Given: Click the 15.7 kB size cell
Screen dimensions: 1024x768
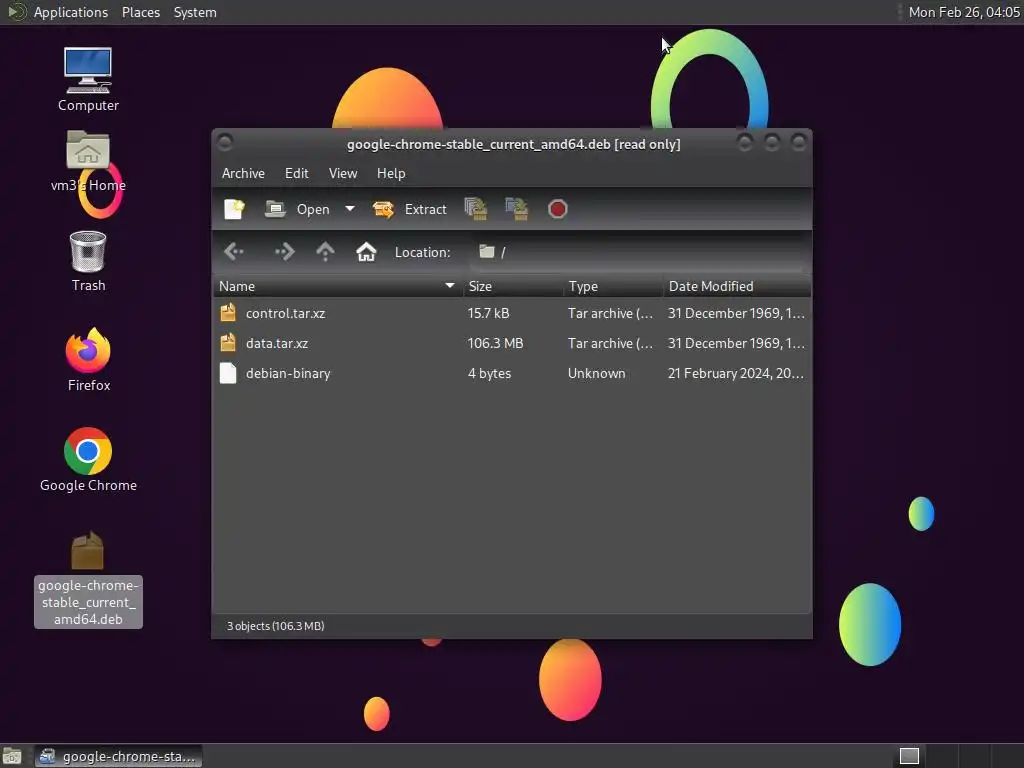Looking at the screenshot, I should (x=488, y=313).
